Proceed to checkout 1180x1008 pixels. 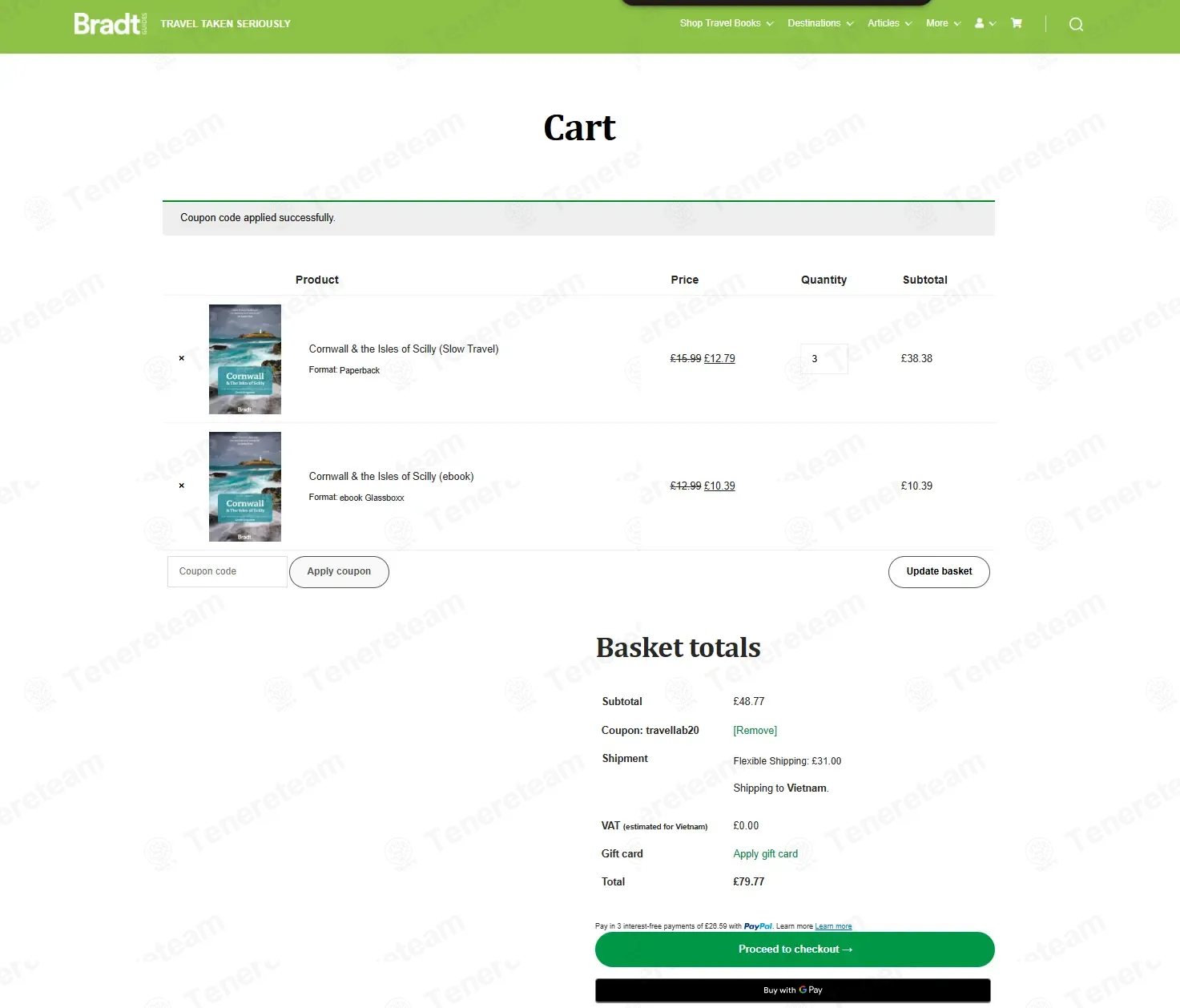pyautogui.click(x=795, y=950)
